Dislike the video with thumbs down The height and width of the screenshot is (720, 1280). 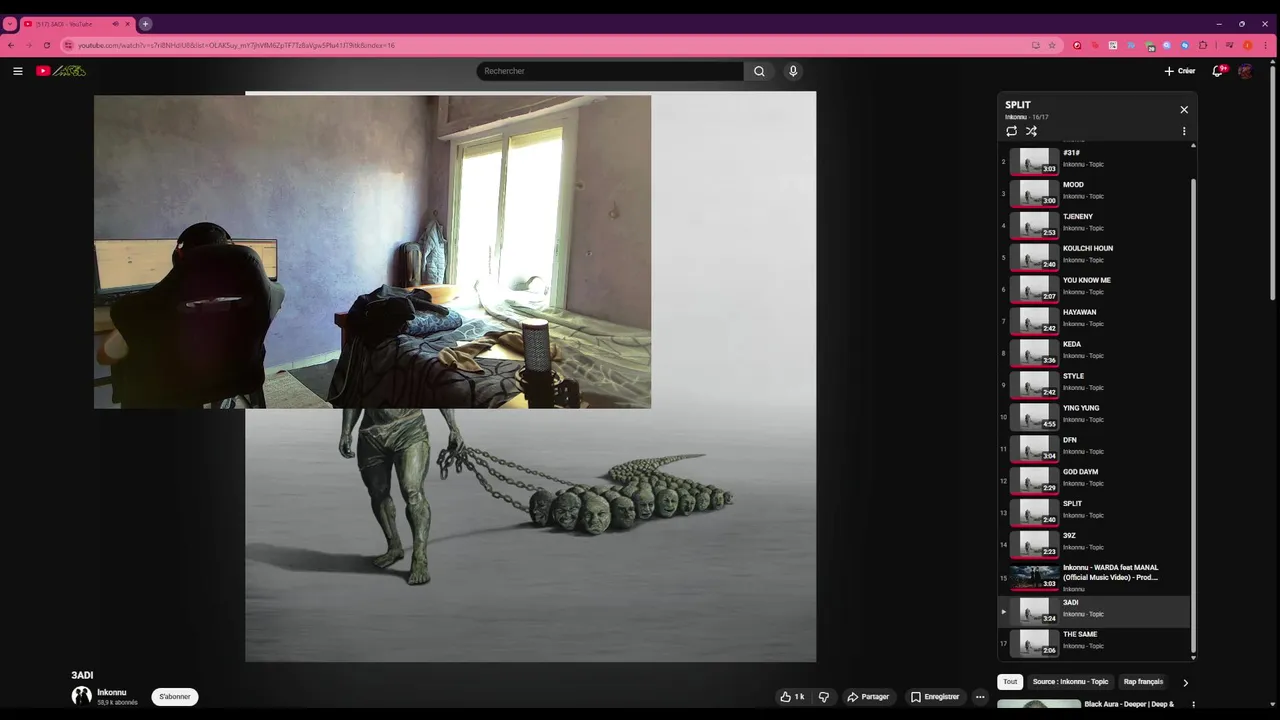pyautogui.click(x=824, y=697)
